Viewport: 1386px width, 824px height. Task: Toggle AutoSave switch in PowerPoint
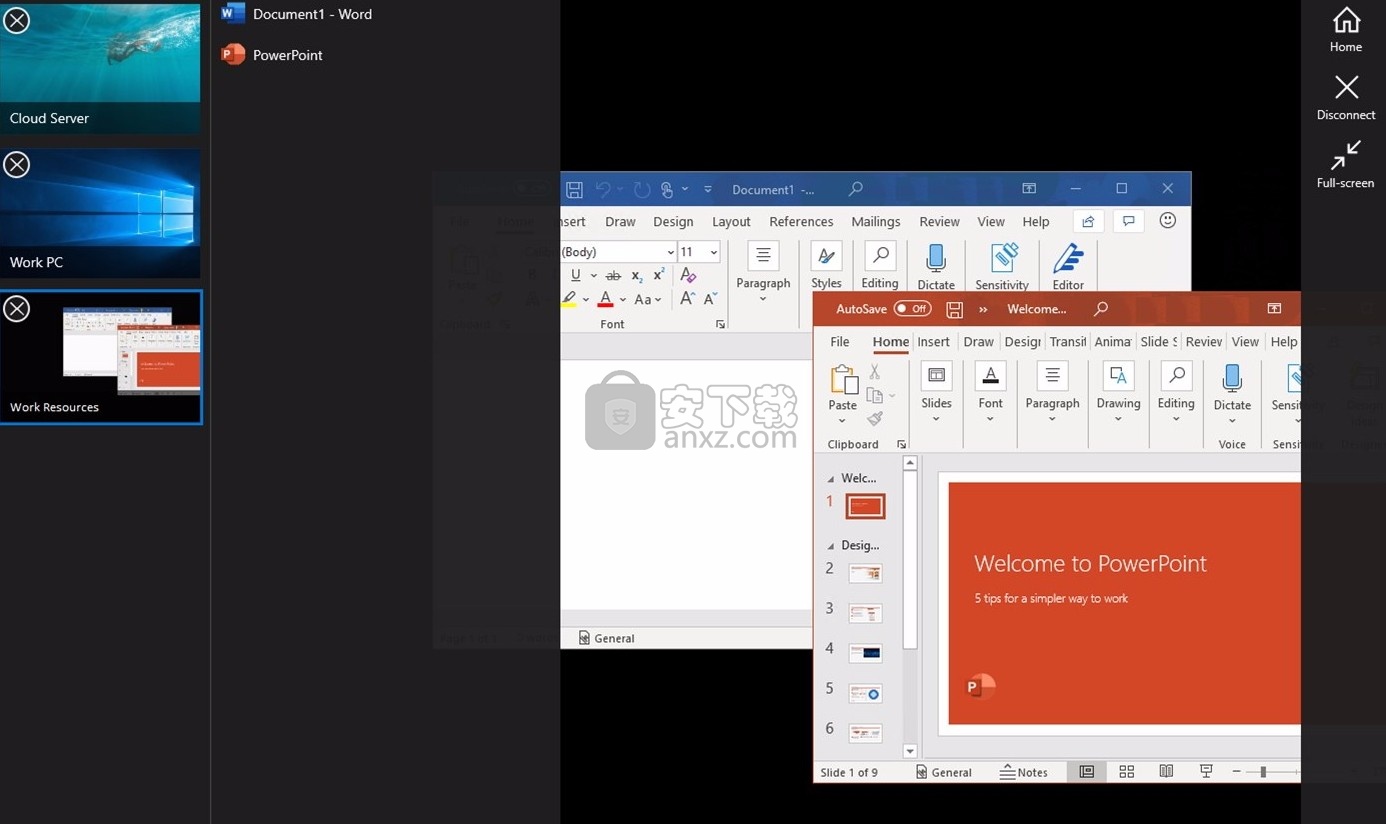(x=912, y=309)
